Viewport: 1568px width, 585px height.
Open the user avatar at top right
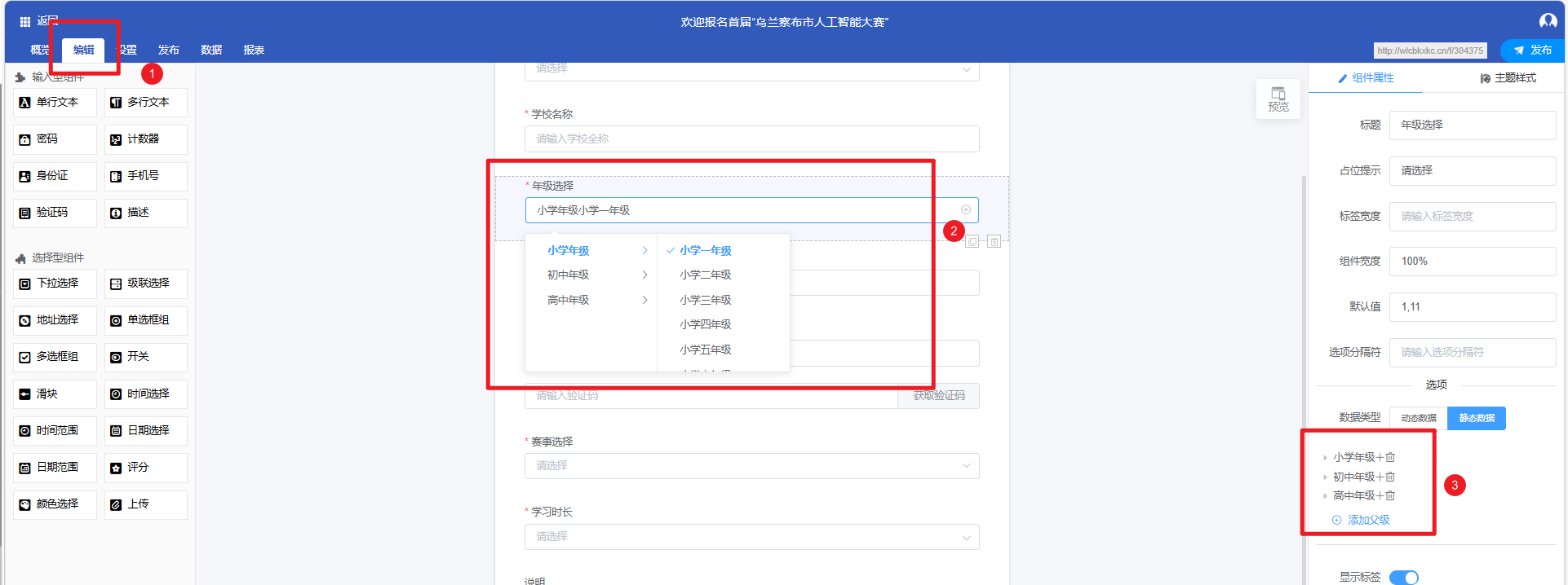pyautogui.click(x=1549, y=21)
